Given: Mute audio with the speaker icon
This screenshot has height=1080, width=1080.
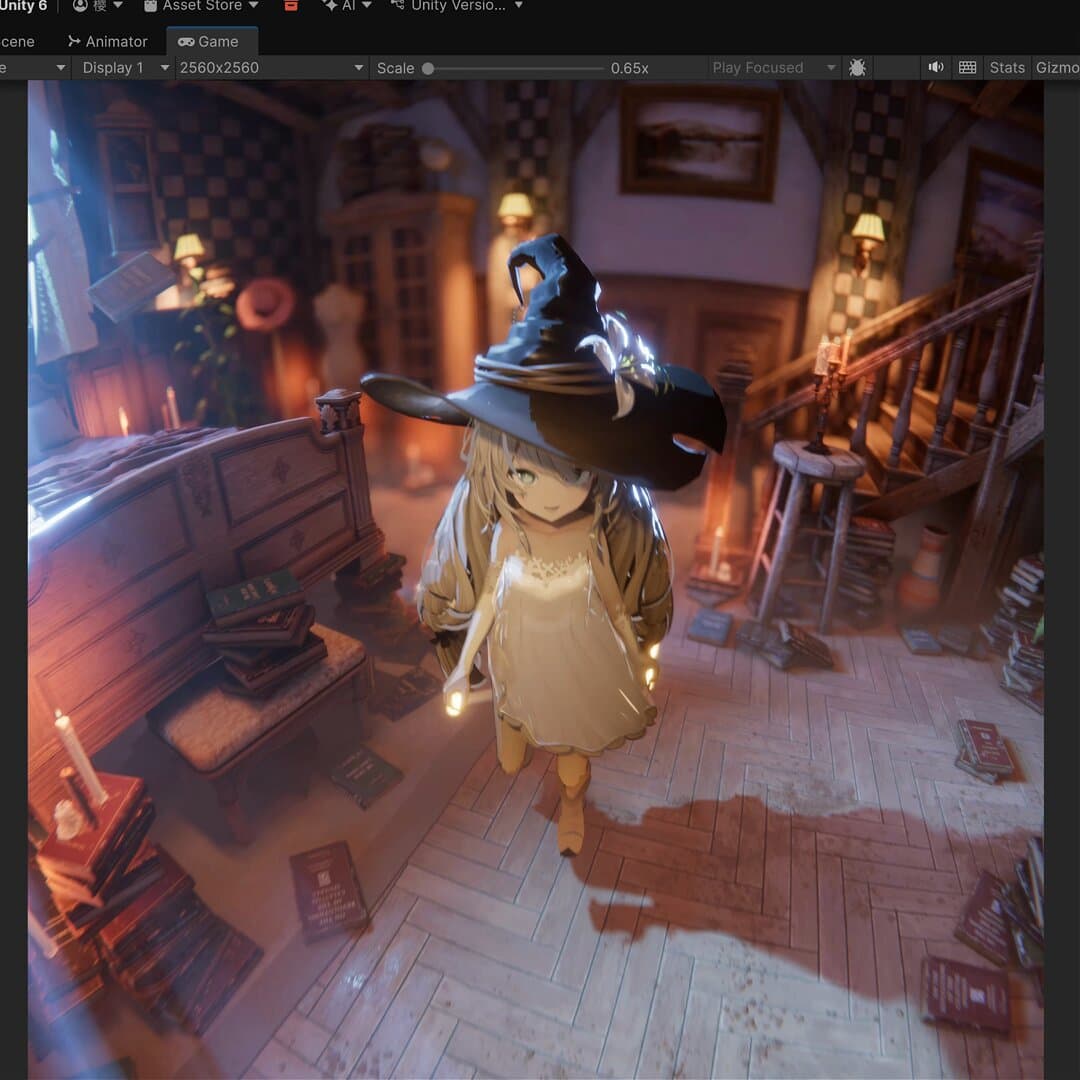Looking at the screenshot, I should pyautogui.click(x=936, y=68).
